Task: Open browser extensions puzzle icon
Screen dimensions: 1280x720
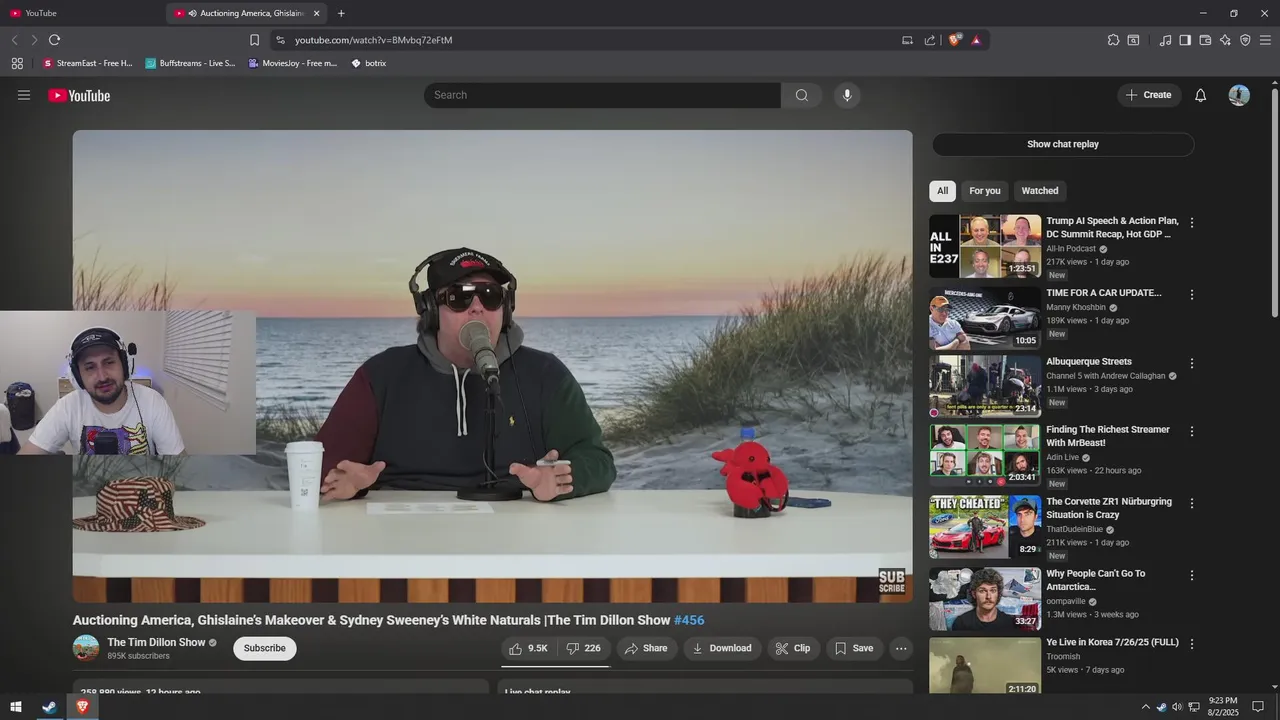Action: pyautogui.click(x=1113, y=40)
